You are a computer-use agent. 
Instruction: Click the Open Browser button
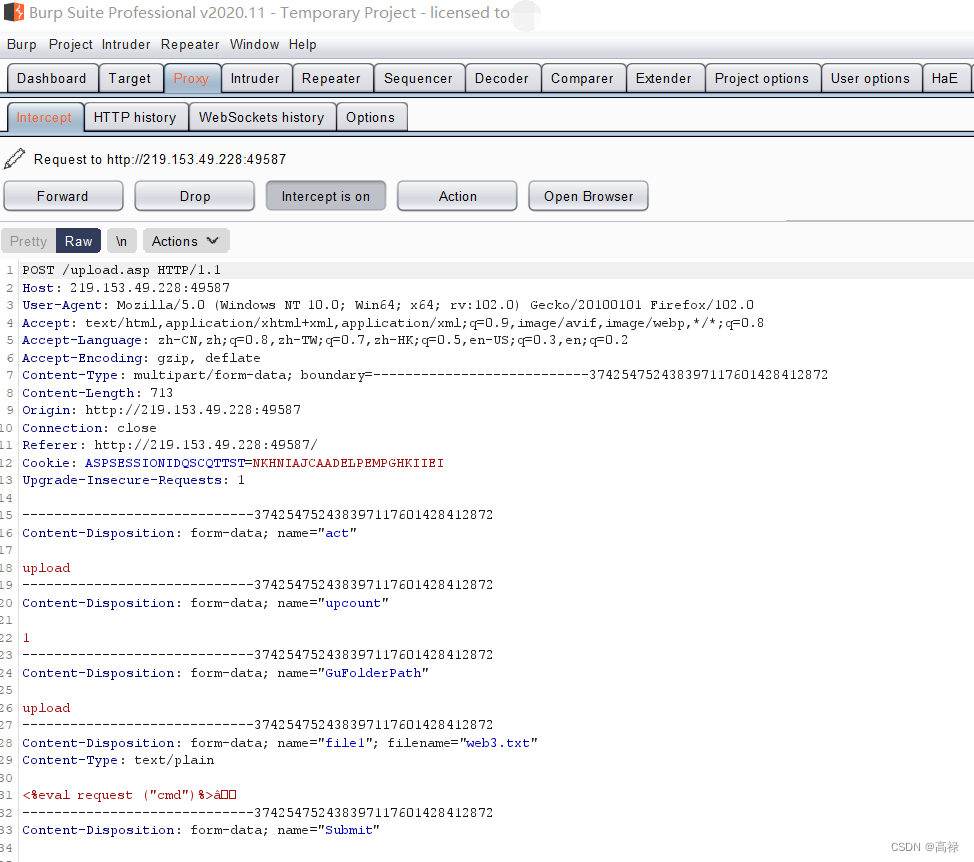(588, 196)
